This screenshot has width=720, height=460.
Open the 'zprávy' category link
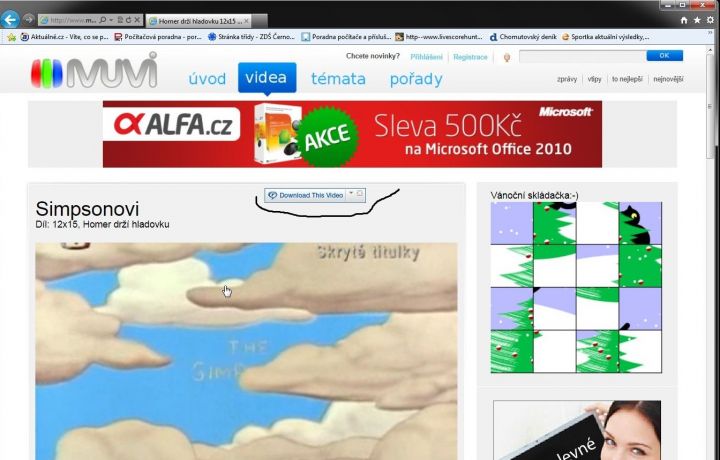(567, 79)
